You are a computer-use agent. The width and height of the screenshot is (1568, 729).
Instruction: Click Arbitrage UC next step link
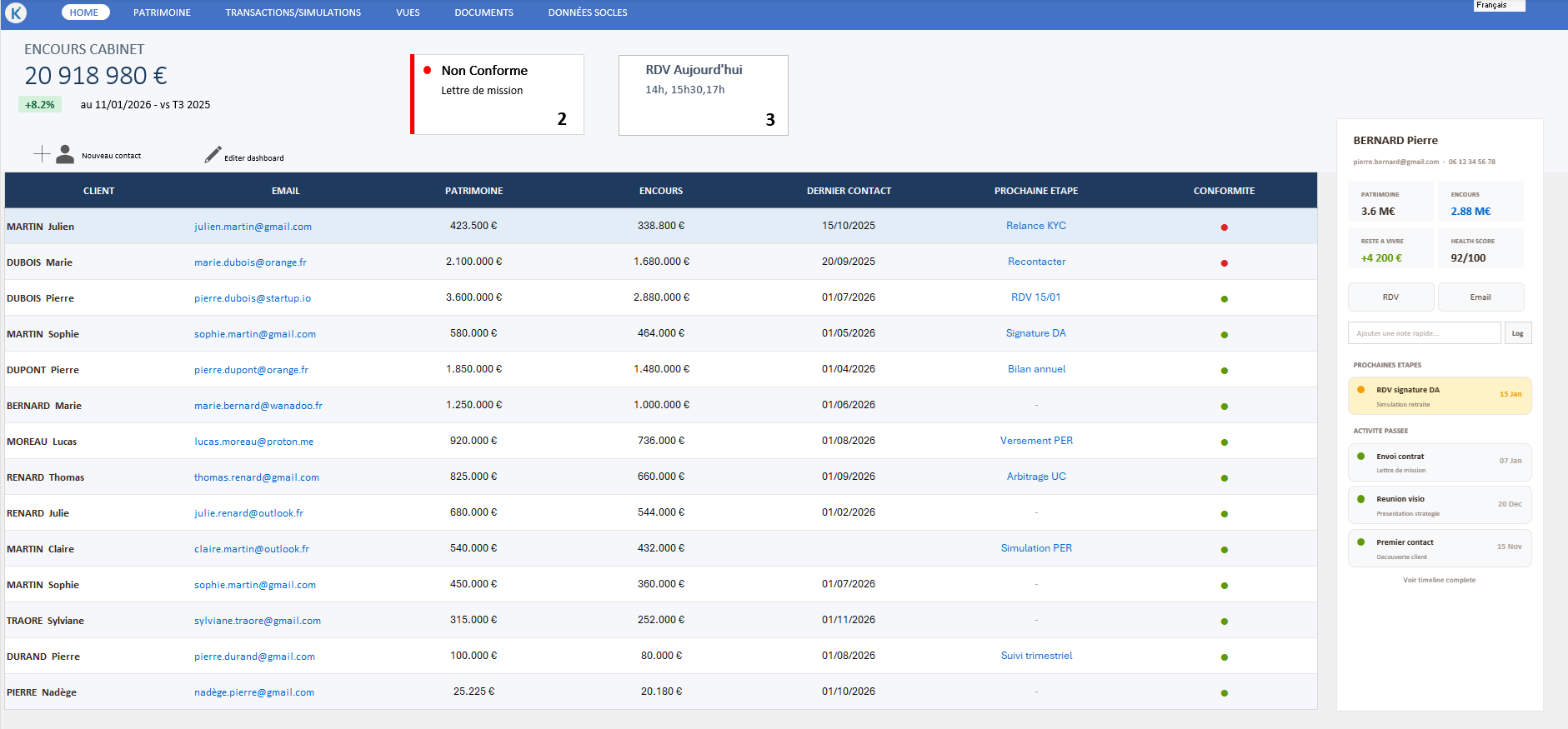[x=1036, y=477]
